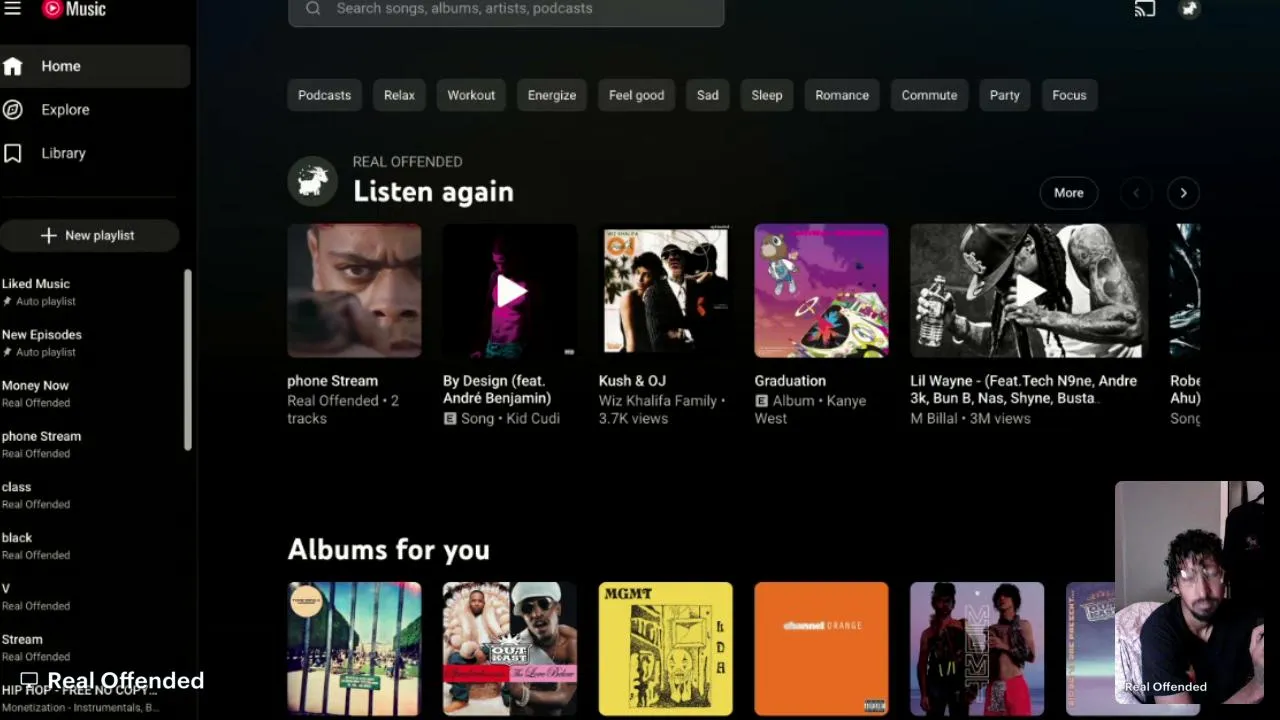Viewport: 1280px width, 720px height.
Task: Play the Lil Wayne video thumbnail
Action: pyautogui.click(x=1028, y=291)
